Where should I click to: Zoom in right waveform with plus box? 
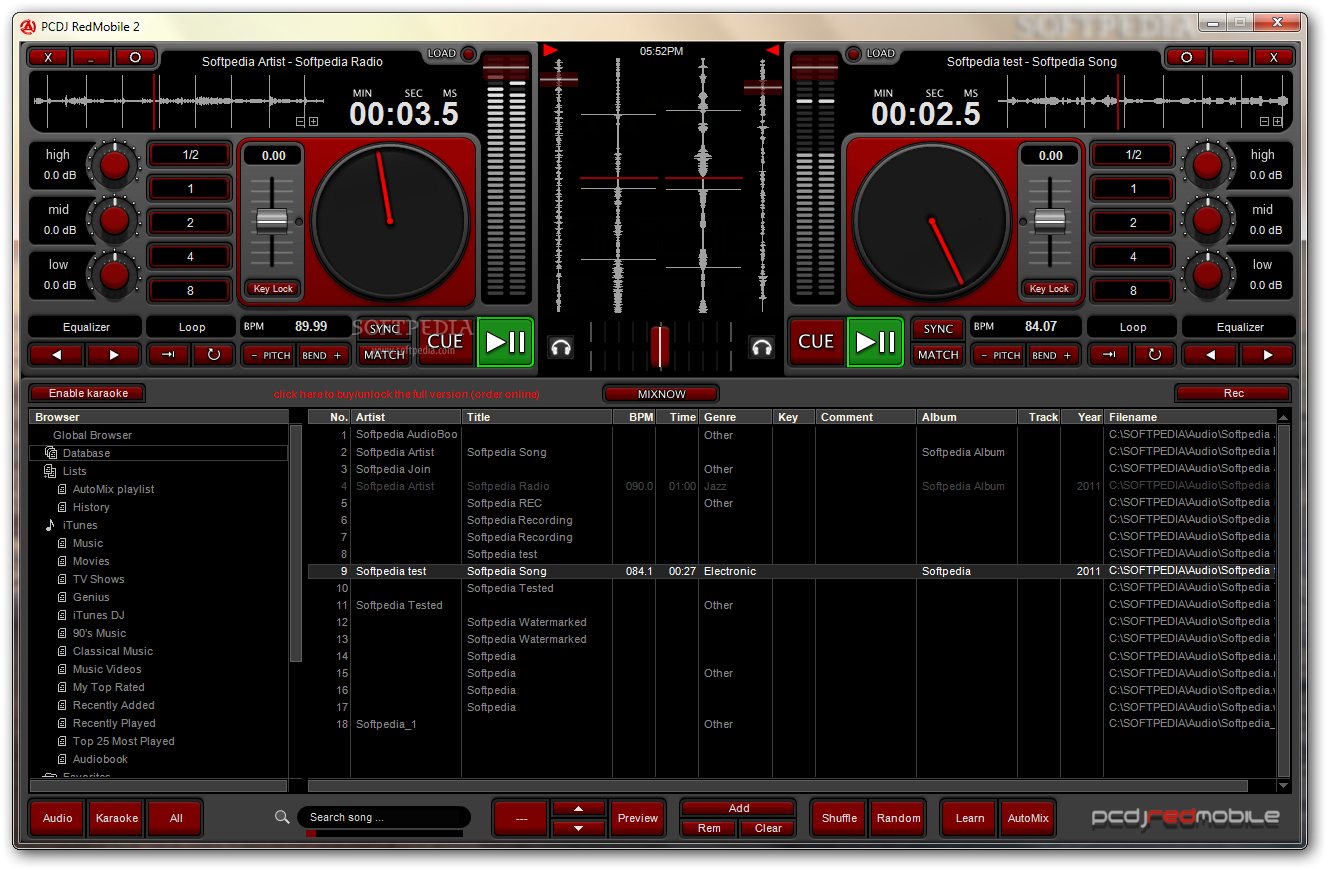point(1278,121)
